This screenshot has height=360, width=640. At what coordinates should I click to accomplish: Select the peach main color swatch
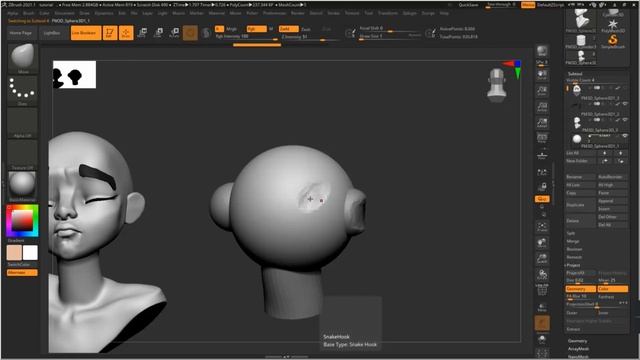[x=14, y=253]
